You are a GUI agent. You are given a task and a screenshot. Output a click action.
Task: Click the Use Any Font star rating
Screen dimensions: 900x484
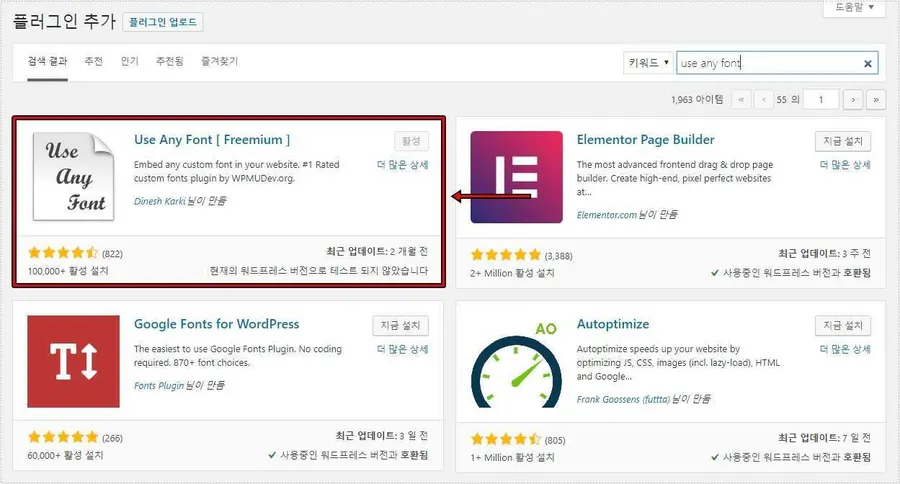point(63,253)
